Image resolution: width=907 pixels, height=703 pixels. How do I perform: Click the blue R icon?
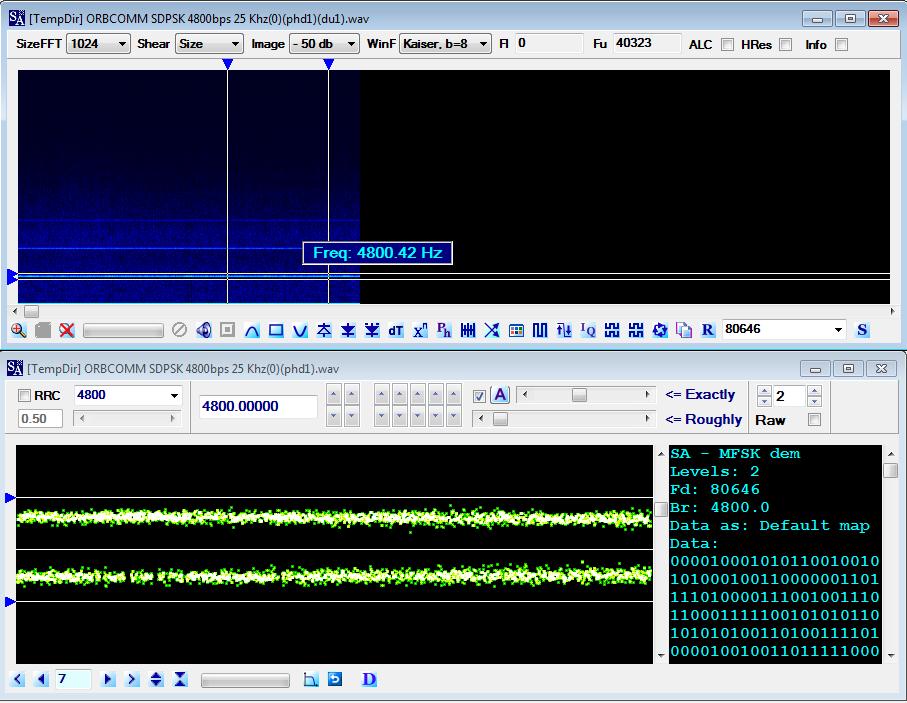click(708, 330)
